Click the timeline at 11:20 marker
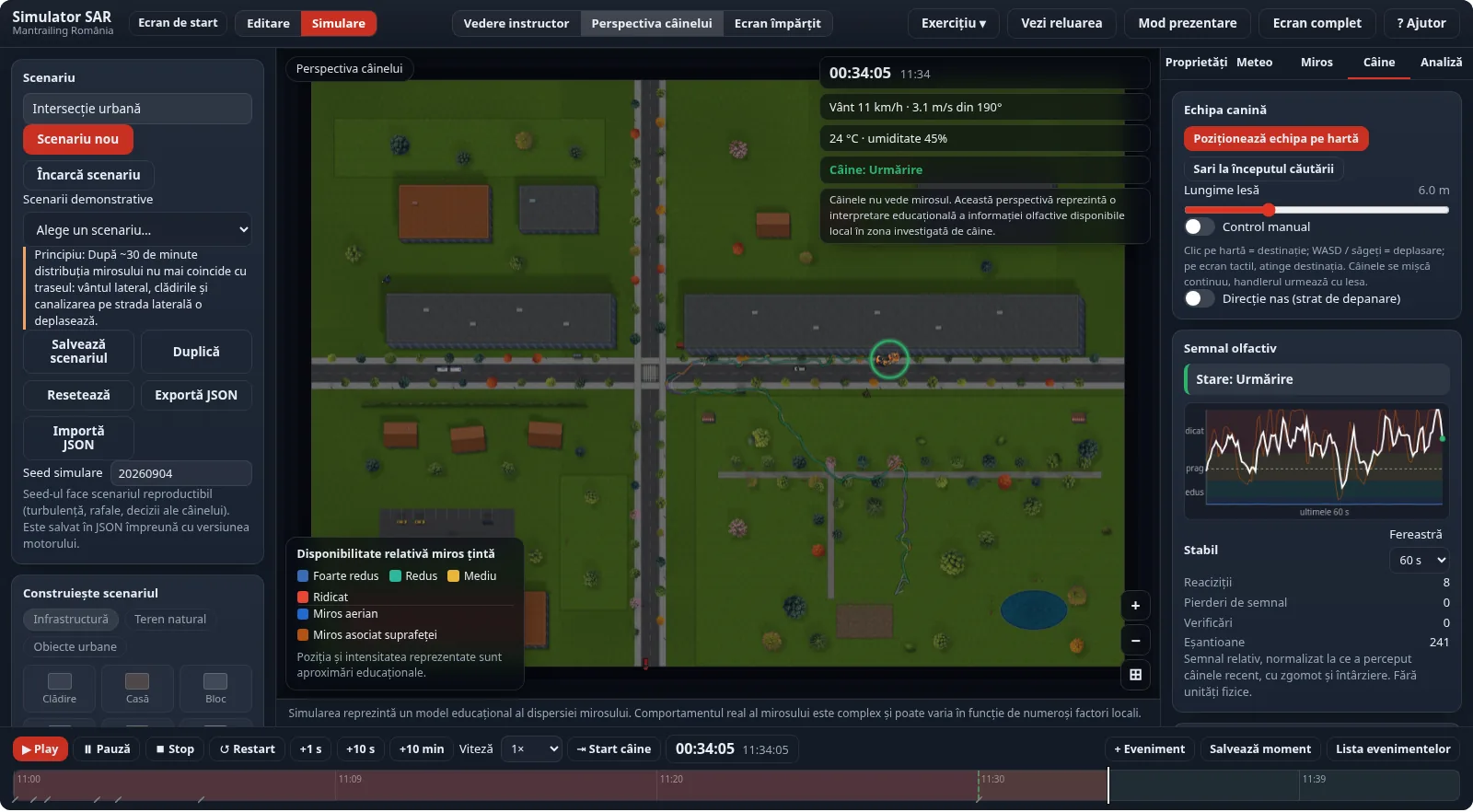 pos(671,780)
